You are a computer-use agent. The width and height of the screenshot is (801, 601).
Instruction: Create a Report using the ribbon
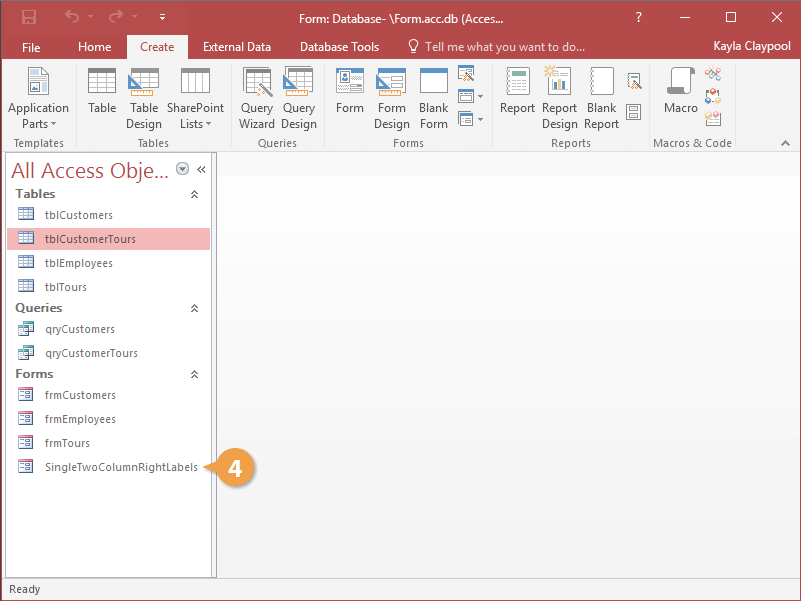(517, 92)
